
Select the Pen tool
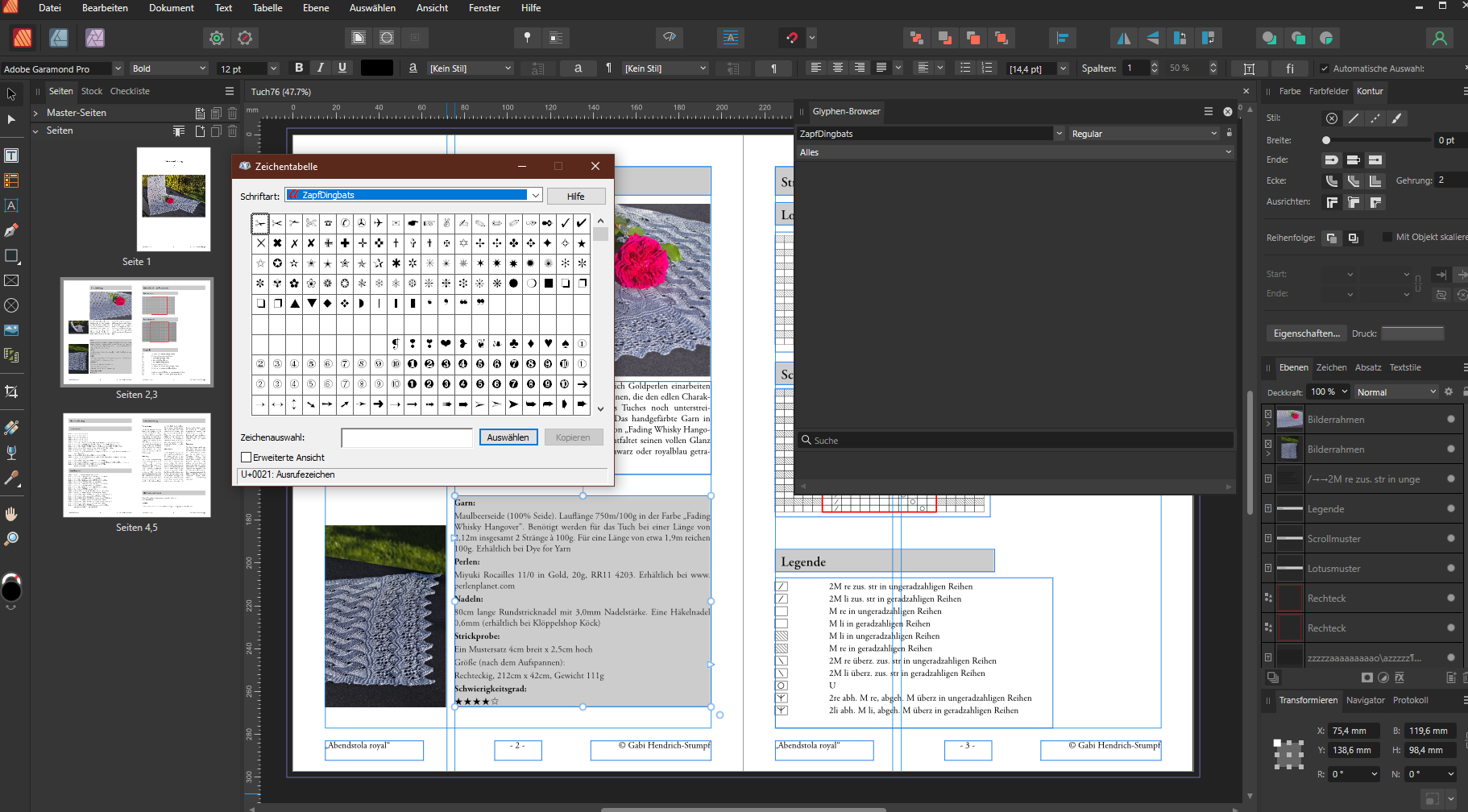11,230
